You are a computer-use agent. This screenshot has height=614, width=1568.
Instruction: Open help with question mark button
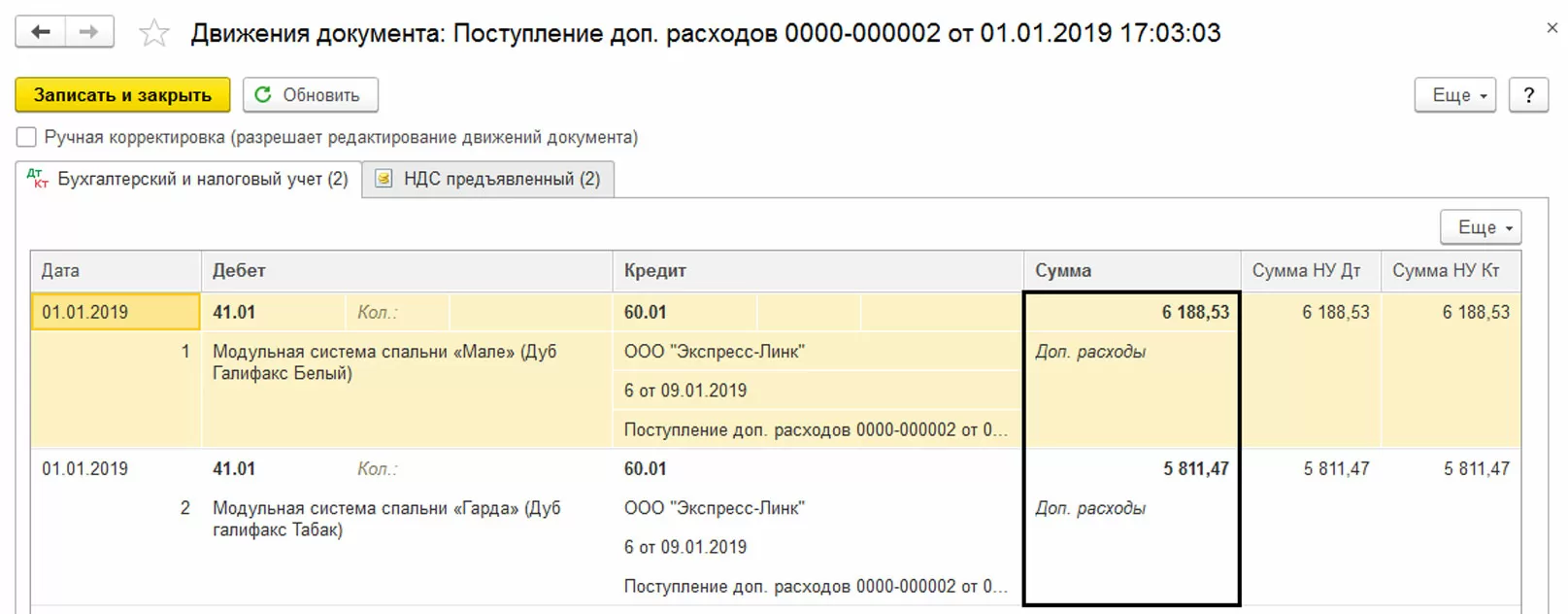pyautogui.click(x=1528, y=95)
